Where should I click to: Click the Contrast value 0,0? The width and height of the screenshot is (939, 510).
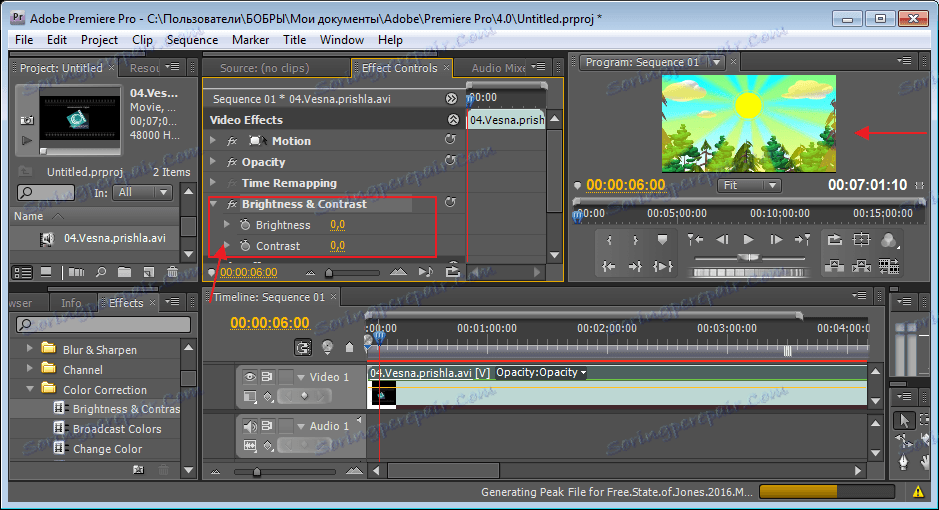click(338, 246)
